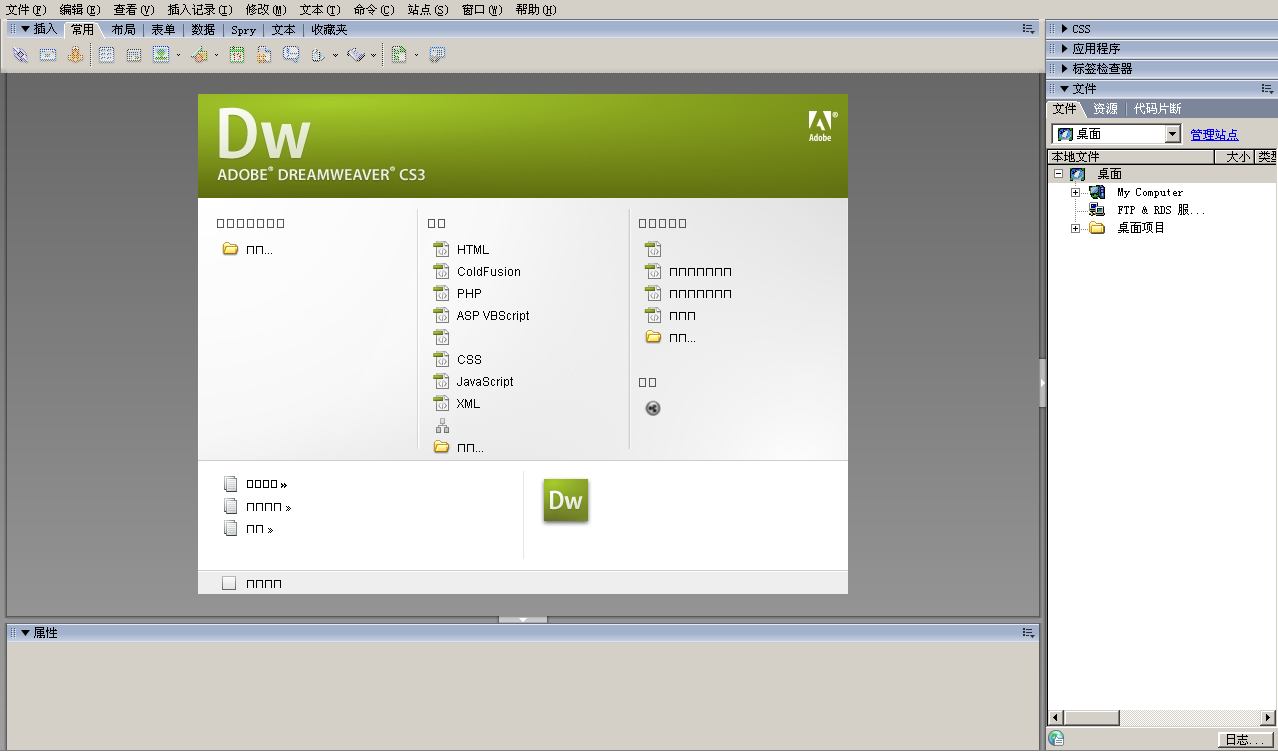Click the 日志... button
Image resolution: width=1278 pixels, height=752 pixels.
coord(1246,740)
